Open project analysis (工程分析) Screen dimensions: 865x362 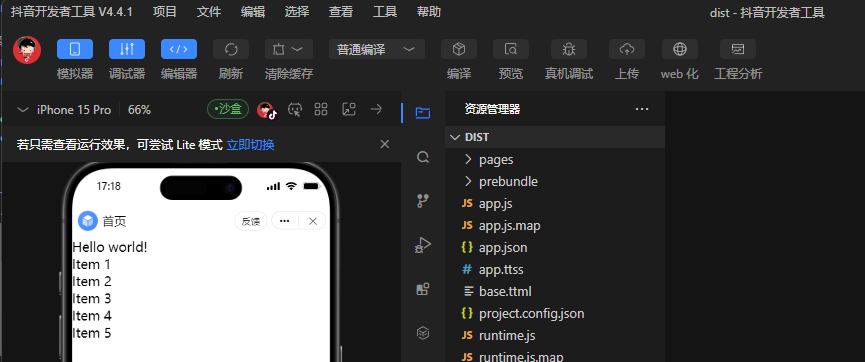pyautogui.click(x=738, y=49)
